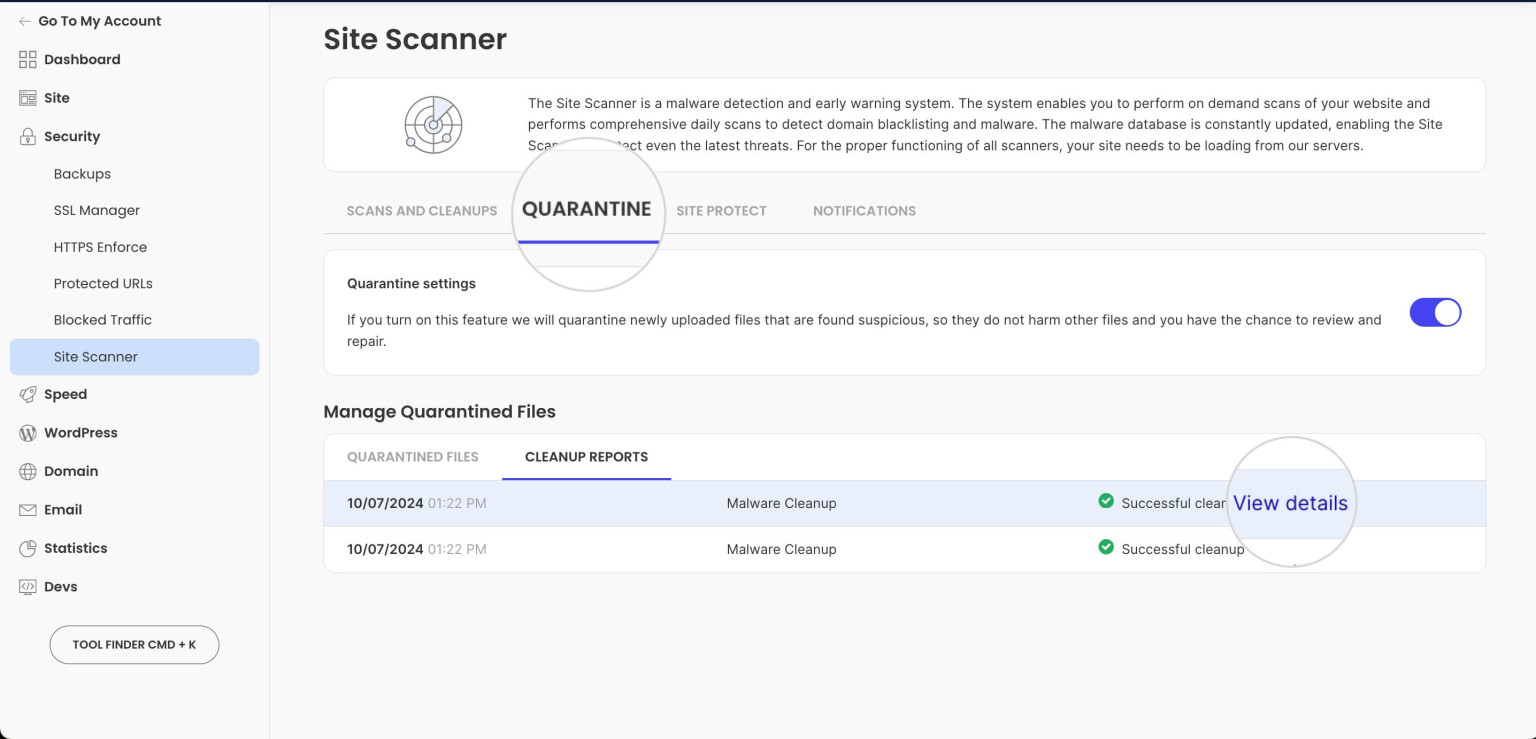1536x739 pixels.
Task: Click the Tool Finder CMD + K button
Action: click(134, 645)
